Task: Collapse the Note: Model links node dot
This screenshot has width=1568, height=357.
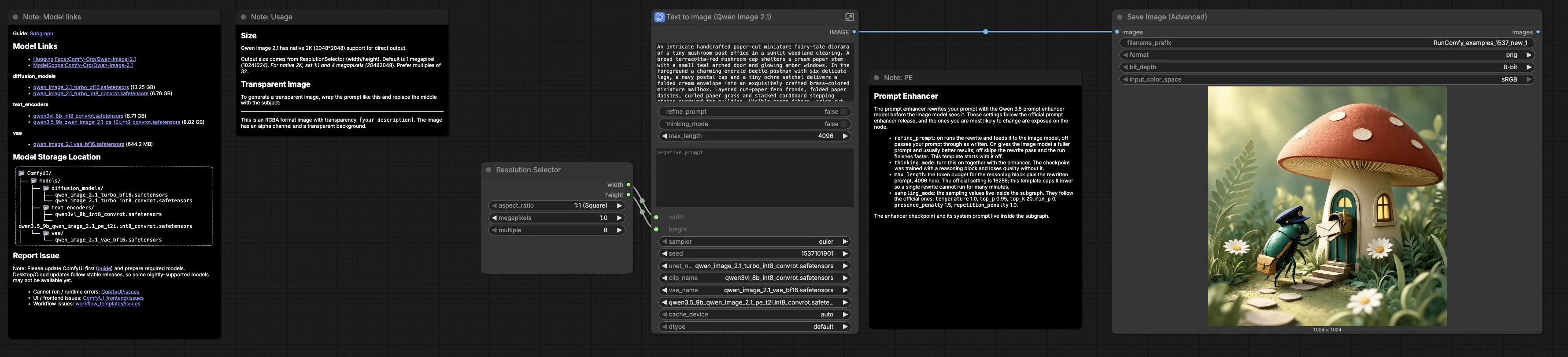Action: click(x=16, y=17)
